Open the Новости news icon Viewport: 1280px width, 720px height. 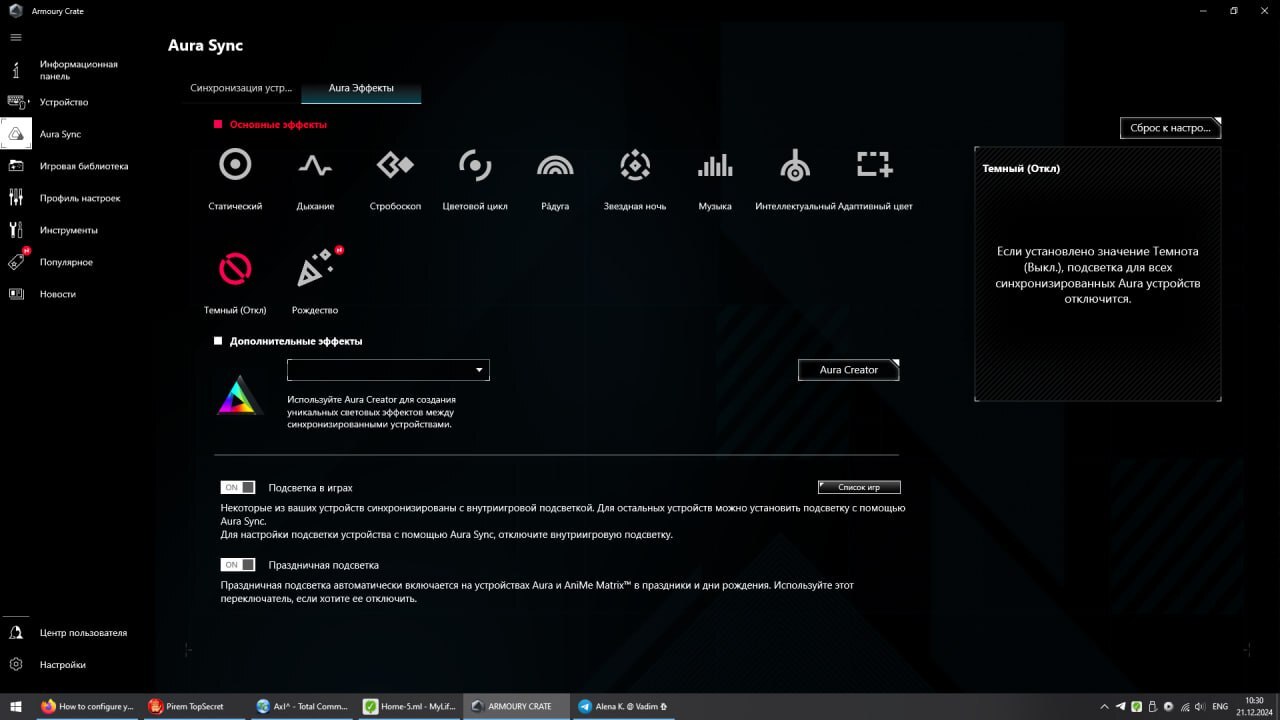16,294
